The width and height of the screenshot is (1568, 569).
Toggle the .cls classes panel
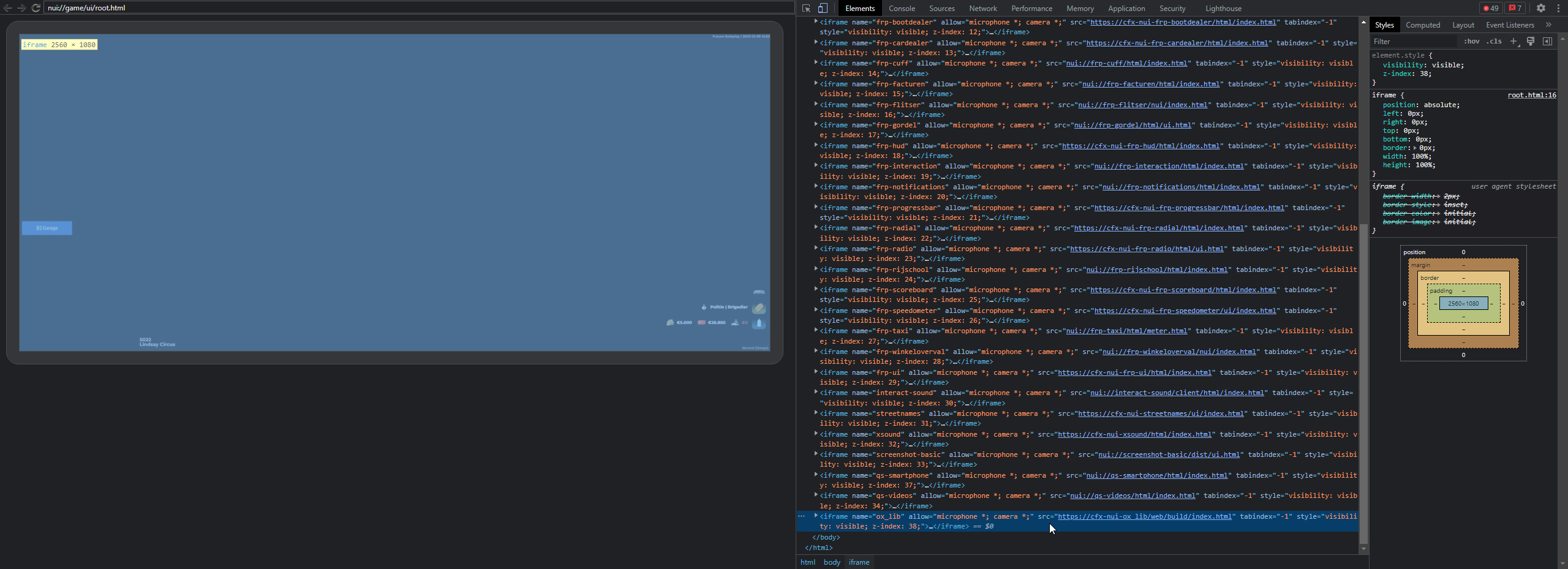click(1495, 42)
